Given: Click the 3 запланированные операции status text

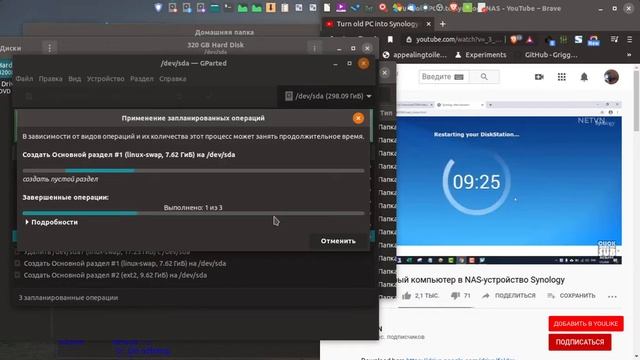Looking at the screenshot, I should point(68,298).
